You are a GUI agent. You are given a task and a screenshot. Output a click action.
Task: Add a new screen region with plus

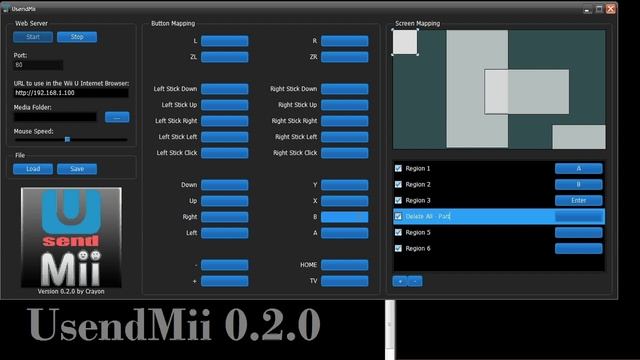tap(400, 281)
